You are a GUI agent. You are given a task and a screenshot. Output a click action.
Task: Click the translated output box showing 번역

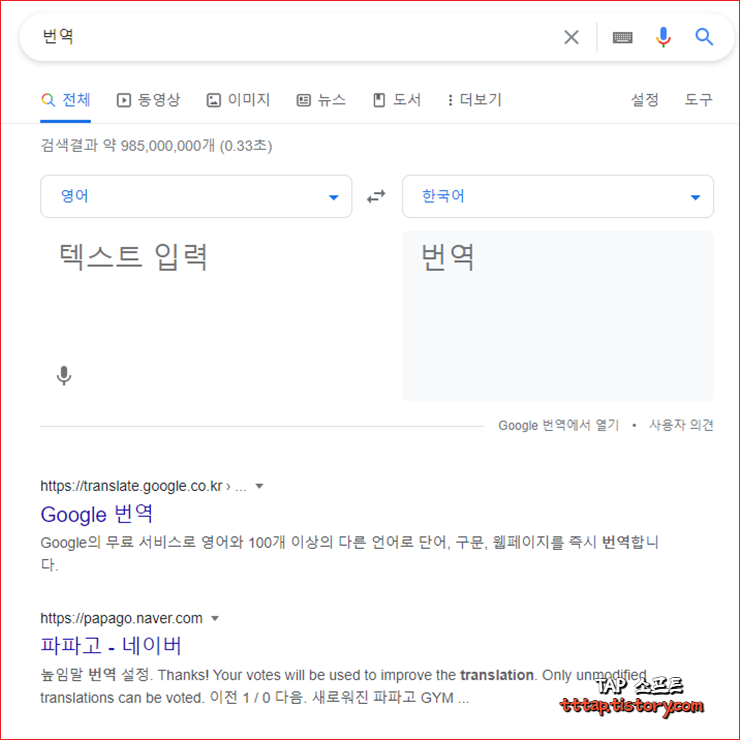click(557, 316)
